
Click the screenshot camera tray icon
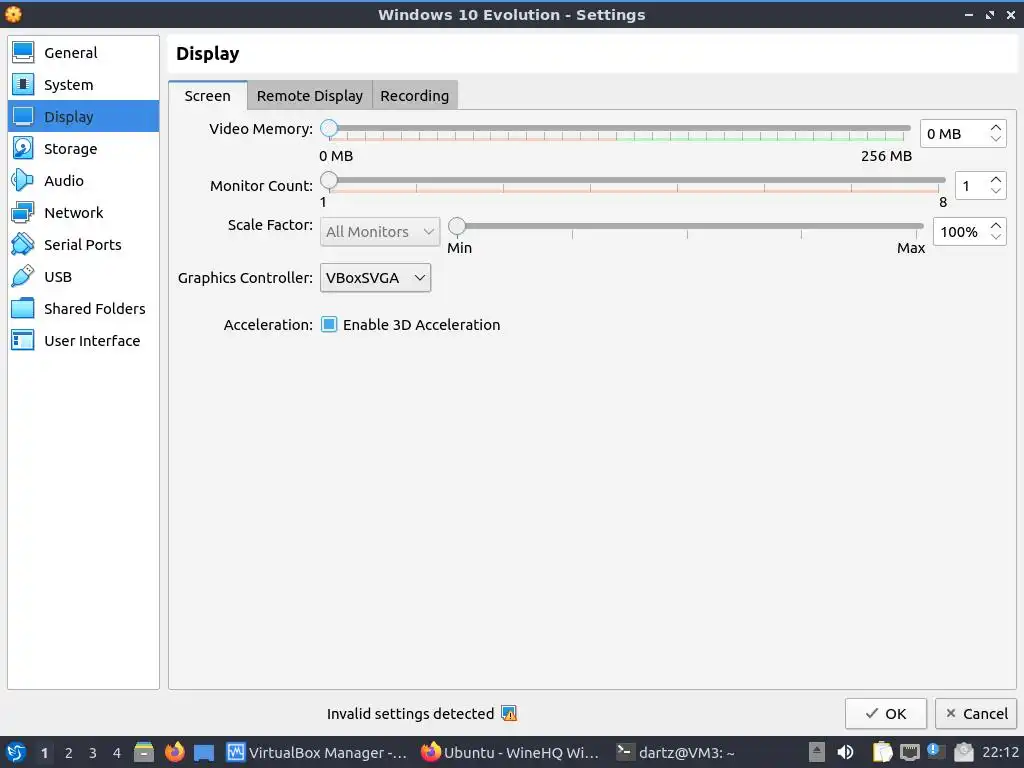click(964, 752)
